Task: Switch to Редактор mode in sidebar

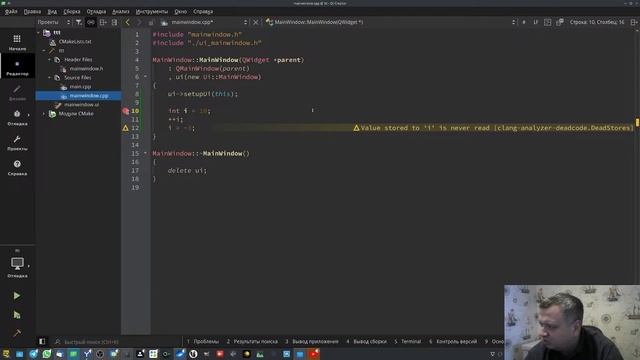Action: coord(17,67)
